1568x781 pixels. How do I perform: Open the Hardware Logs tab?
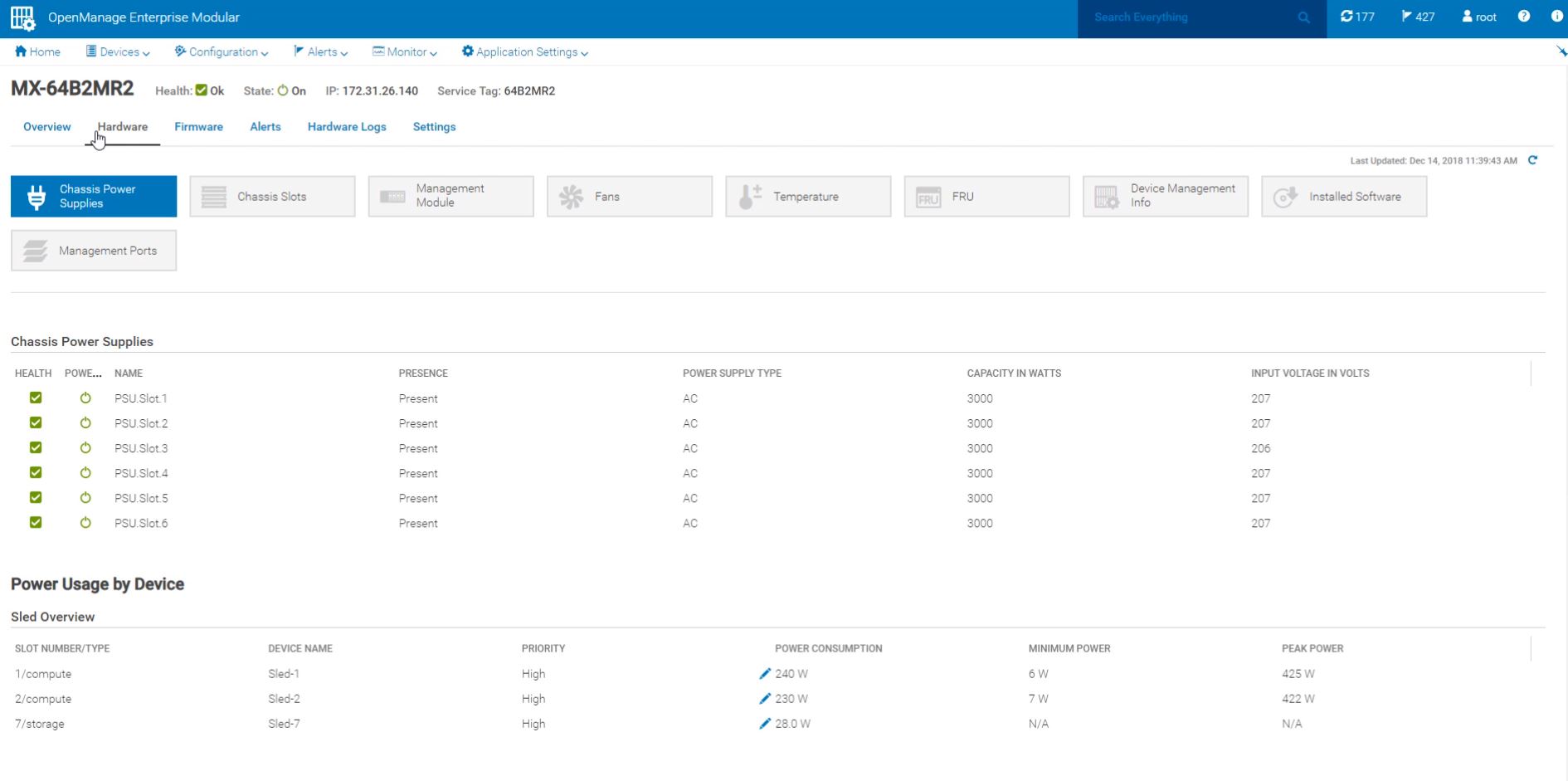tap(347, 127)
